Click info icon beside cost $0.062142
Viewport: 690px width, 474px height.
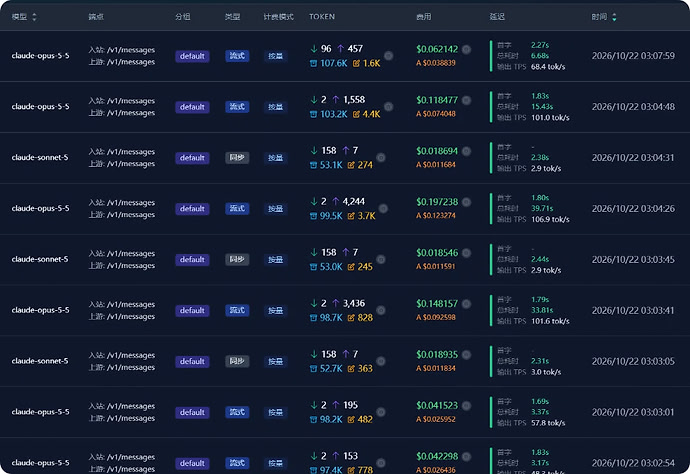coord(466,49)
